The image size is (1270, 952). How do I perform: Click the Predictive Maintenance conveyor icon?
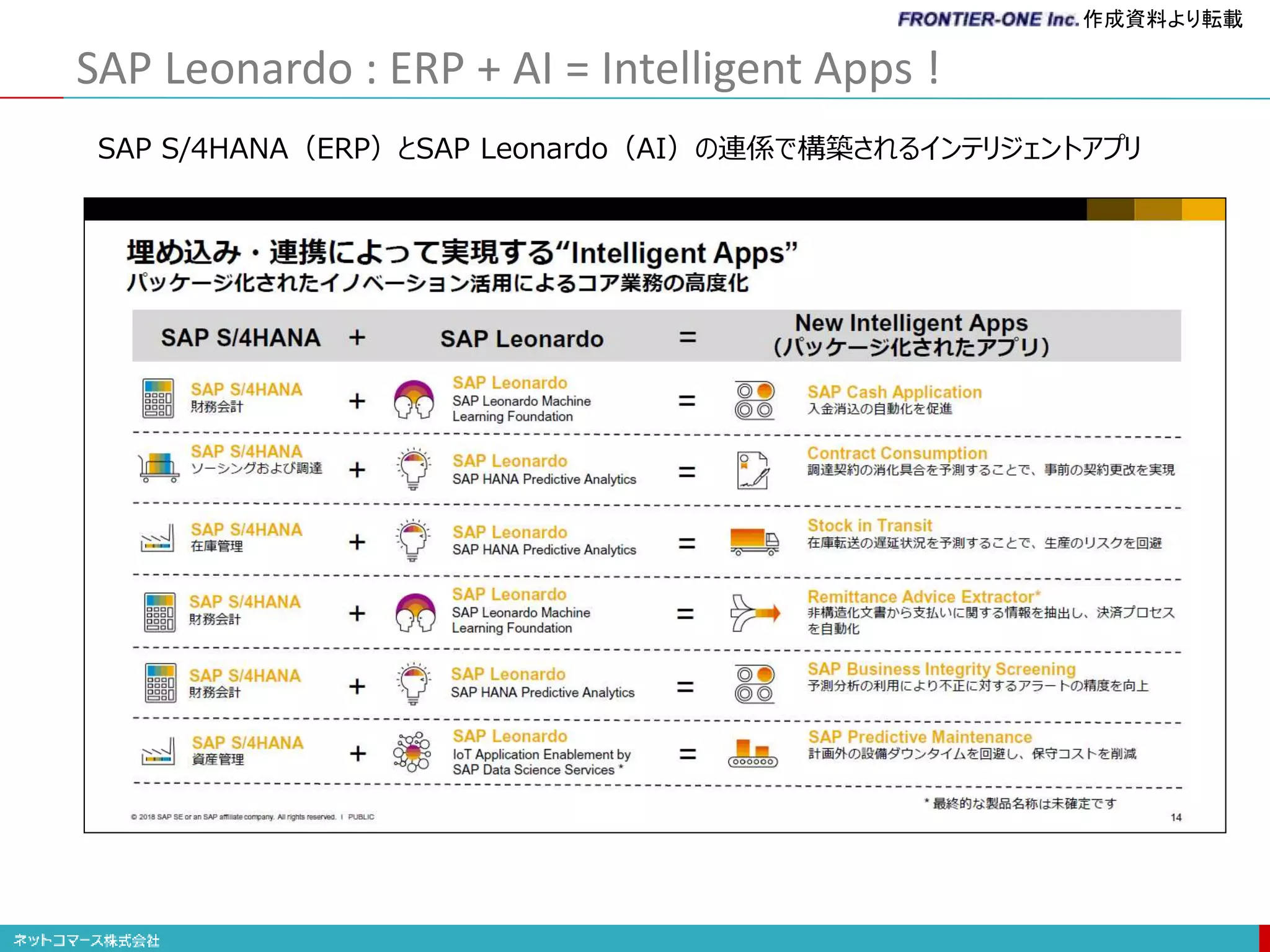(753, 754)
